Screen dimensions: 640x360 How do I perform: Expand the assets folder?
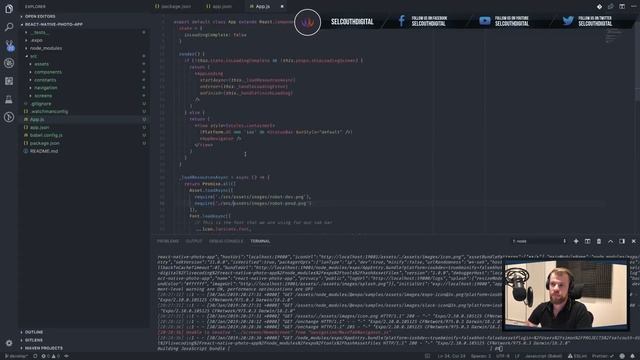click(41, 64)
